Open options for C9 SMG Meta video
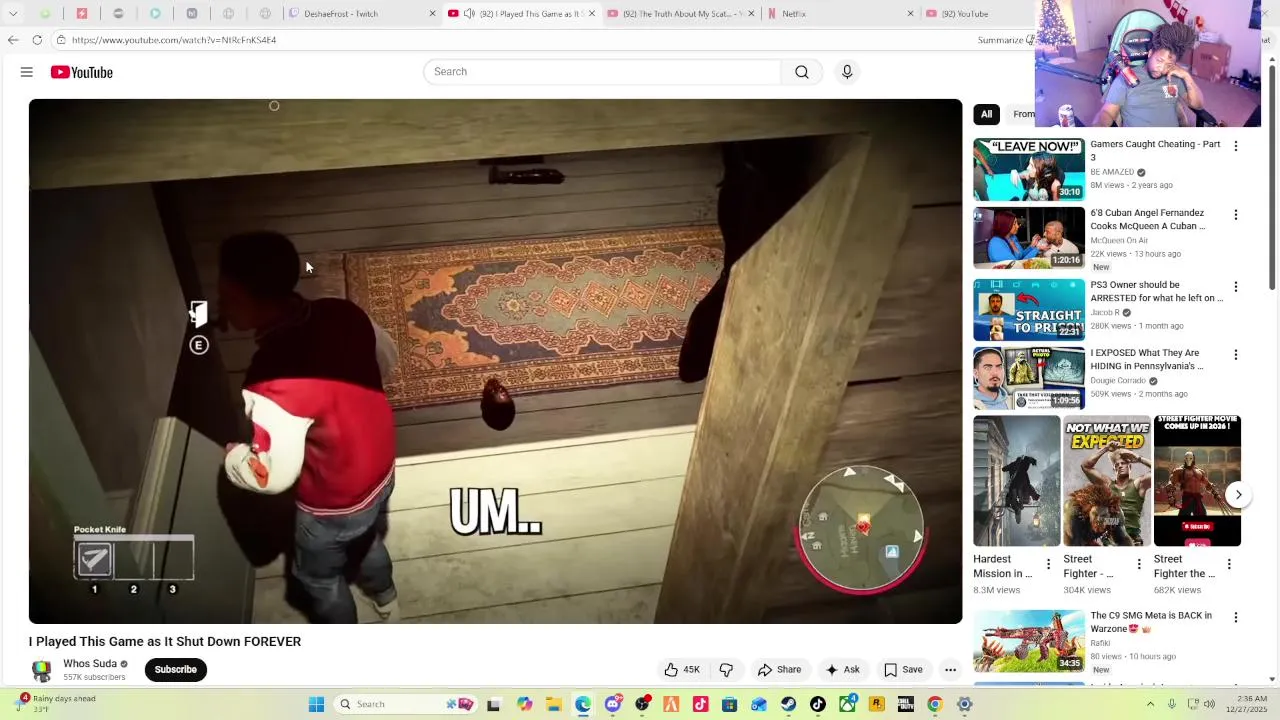This screenshot has width=1280, height=720. [x=1236, y=618]
